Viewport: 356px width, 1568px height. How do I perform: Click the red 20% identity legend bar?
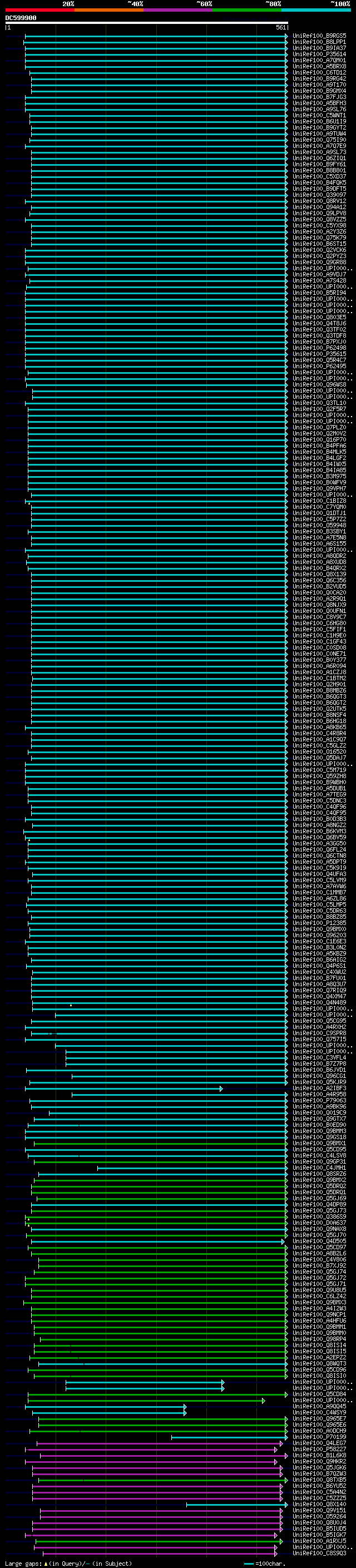(x=39, y=10)
